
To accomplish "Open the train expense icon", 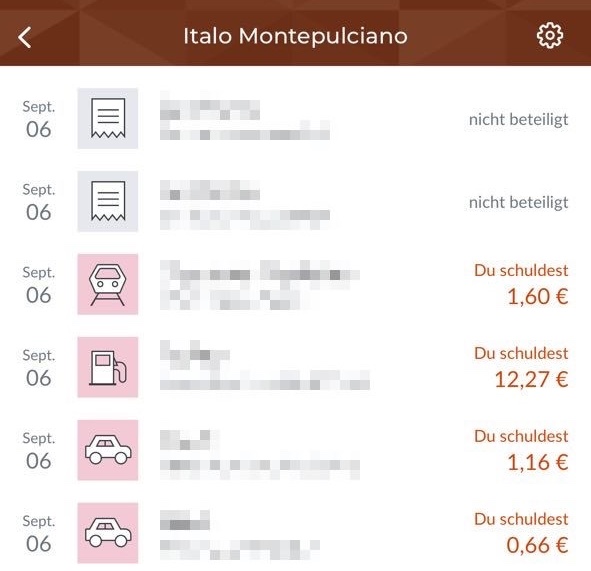I will point(108,284).
